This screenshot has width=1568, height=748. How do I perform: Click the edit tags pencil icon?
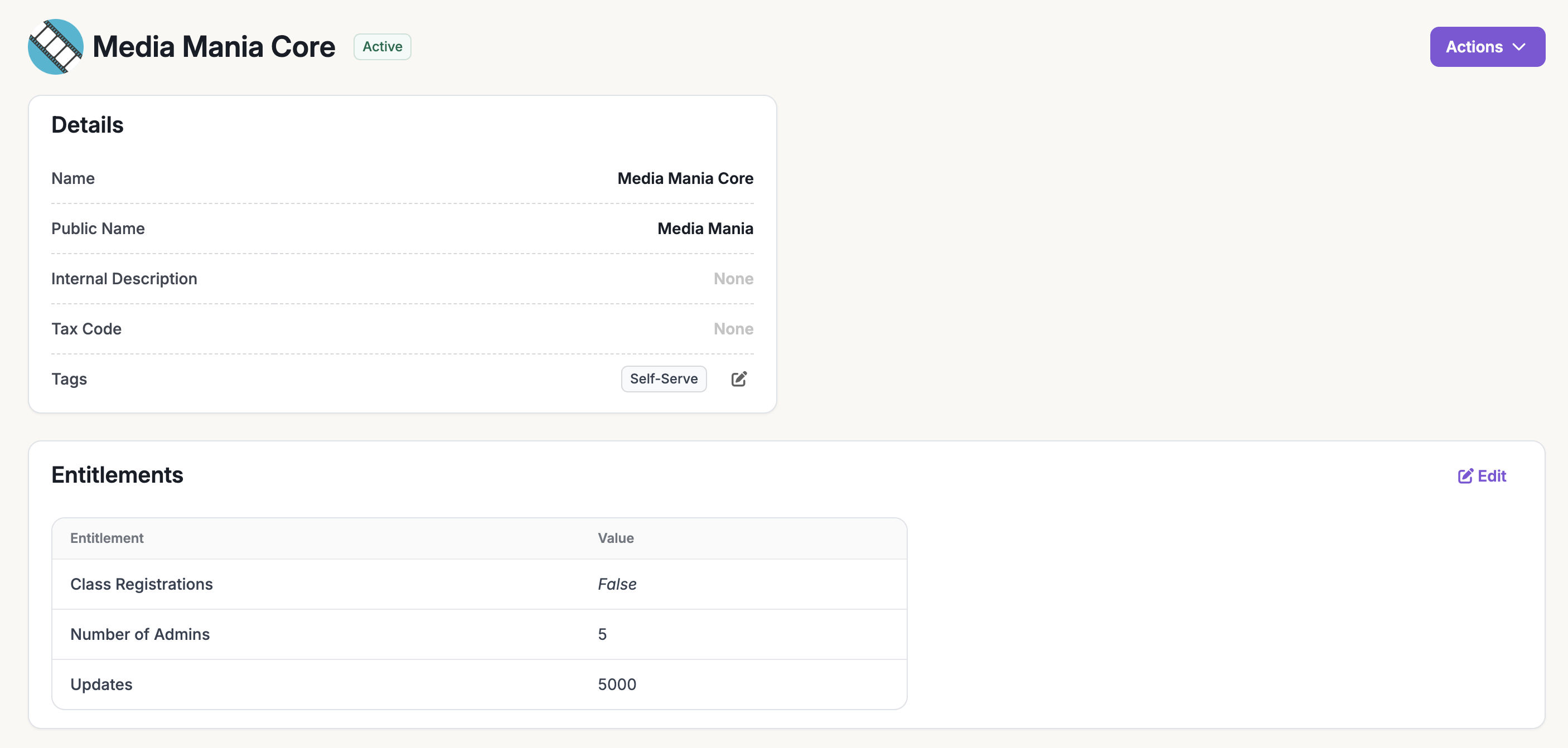(738, 379)
